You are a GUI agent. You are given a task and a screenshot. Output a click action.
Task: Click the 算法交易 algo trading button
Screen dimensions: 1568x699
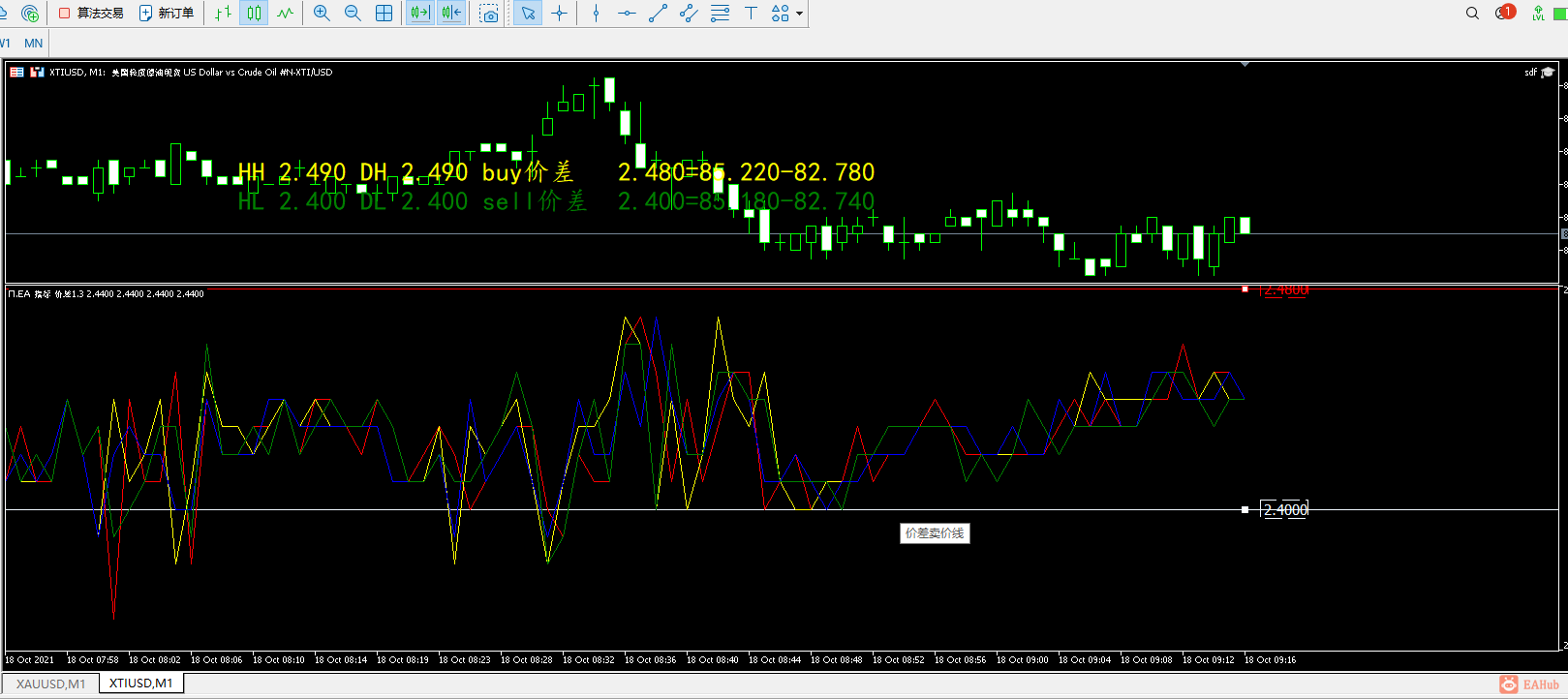pyautogui.click(x=91, y=14)
